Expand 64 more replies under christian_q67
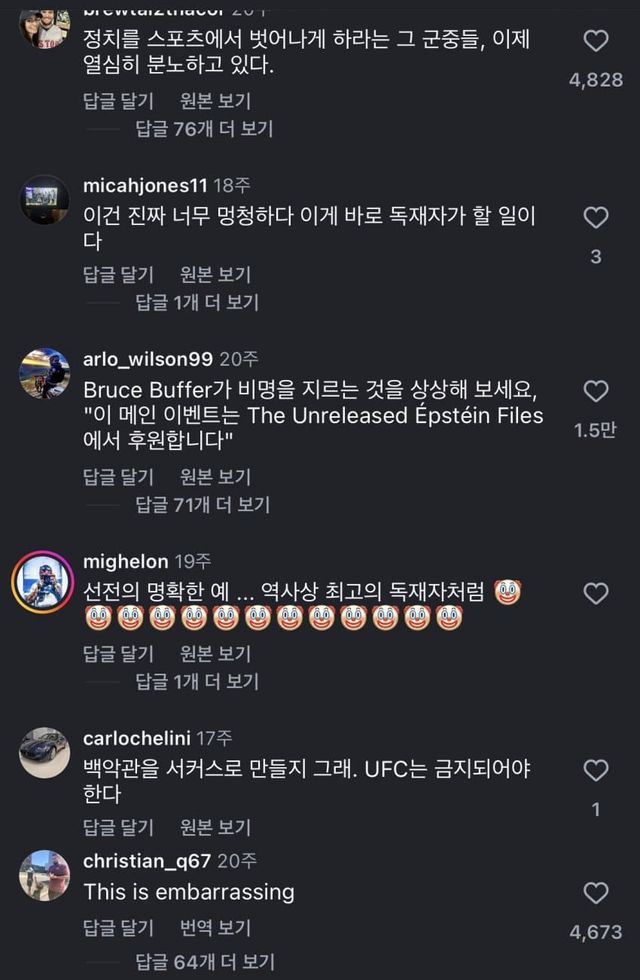Screen dimensions: 640x980 coord(204,962)
